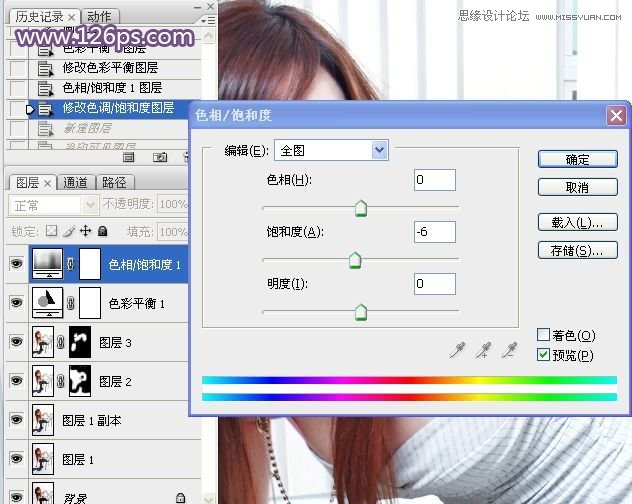Click 图层 1 副本 layer thumbnail
Image resolution: width=632 pixels, height=504 pixels.
click(43, 420)
